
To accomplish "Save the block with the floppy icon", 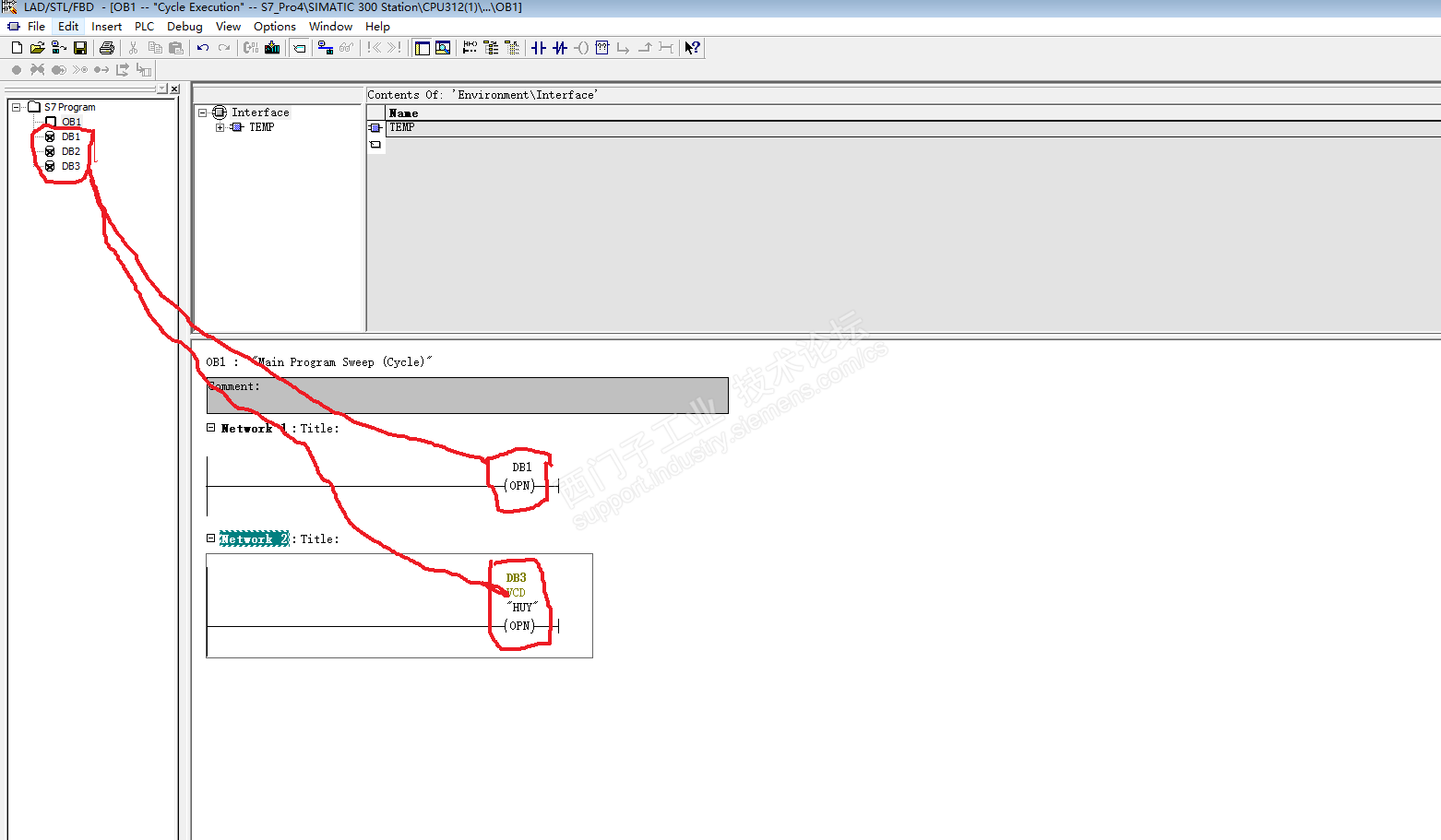I will point(80,48).
